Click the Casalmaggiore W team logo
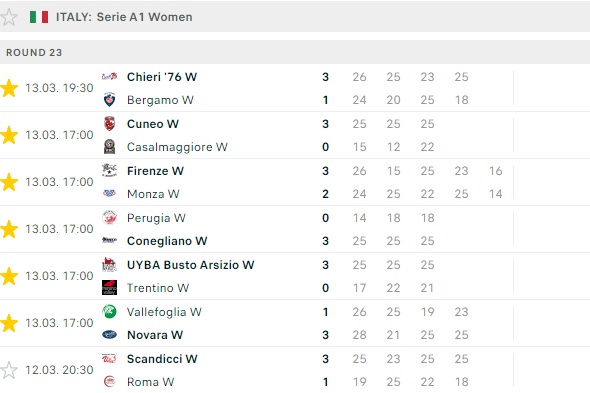Image resolution: width=590 pixels, height=393 pixels. 109,146
